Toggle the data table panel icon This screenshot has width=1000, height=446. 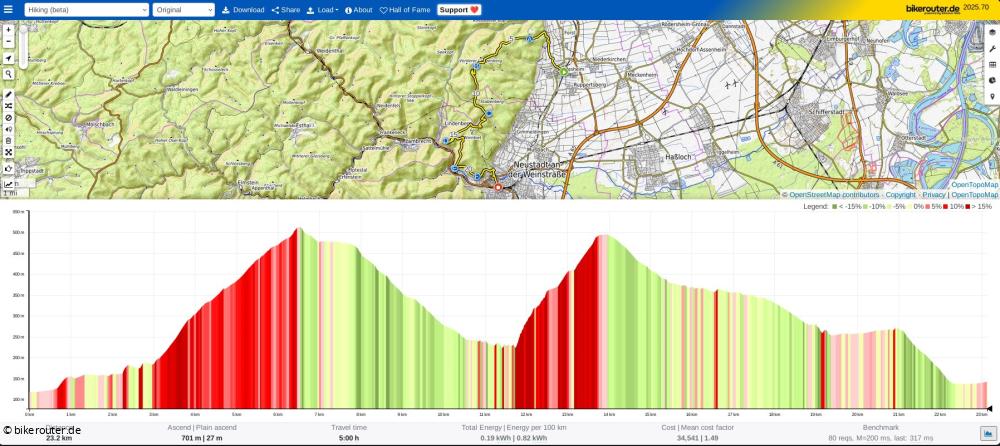pyautogui.click(x=992, y=65)
